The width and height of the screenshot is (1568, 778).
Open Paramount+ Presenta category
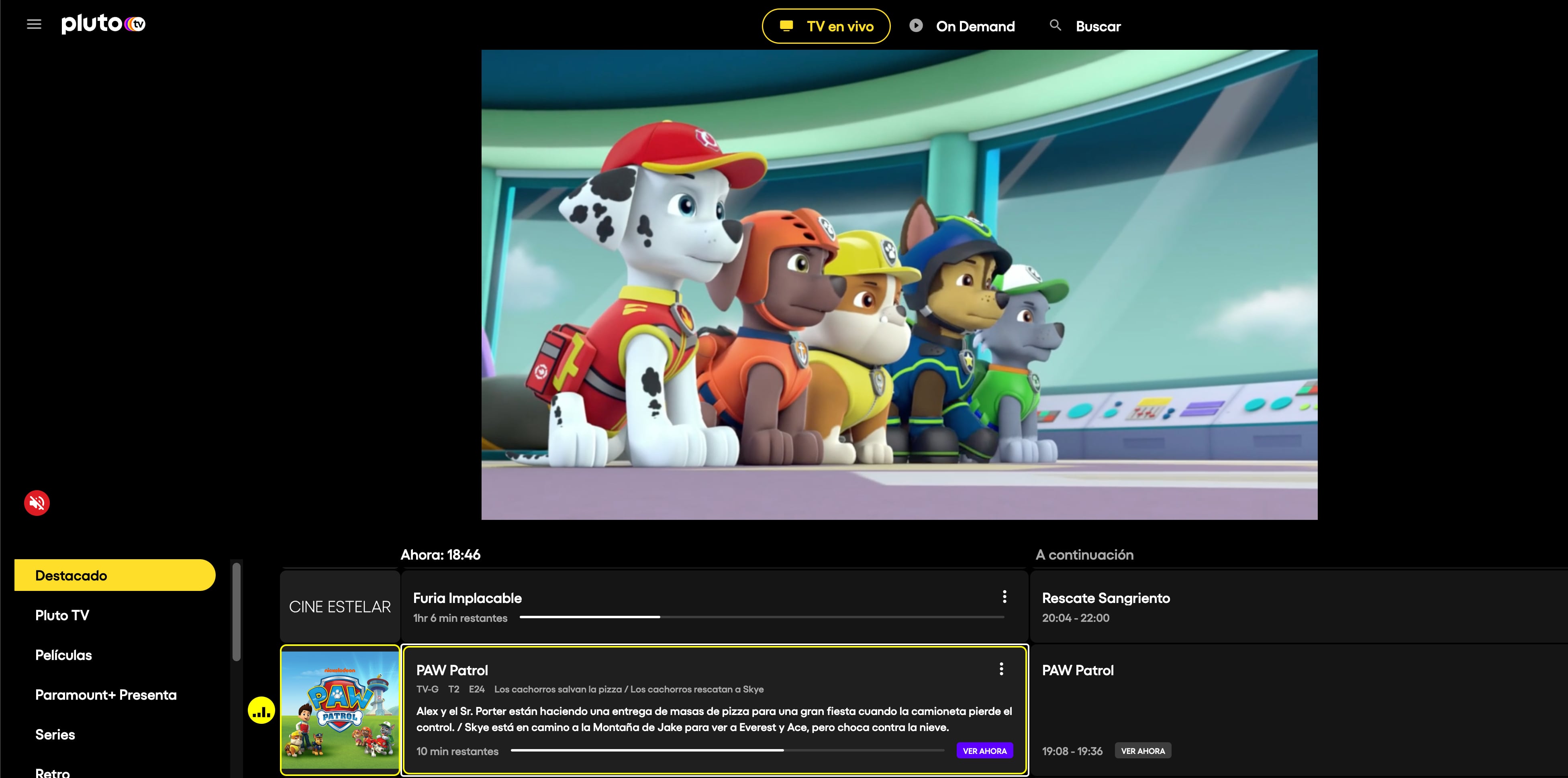[x=106, y=694]
